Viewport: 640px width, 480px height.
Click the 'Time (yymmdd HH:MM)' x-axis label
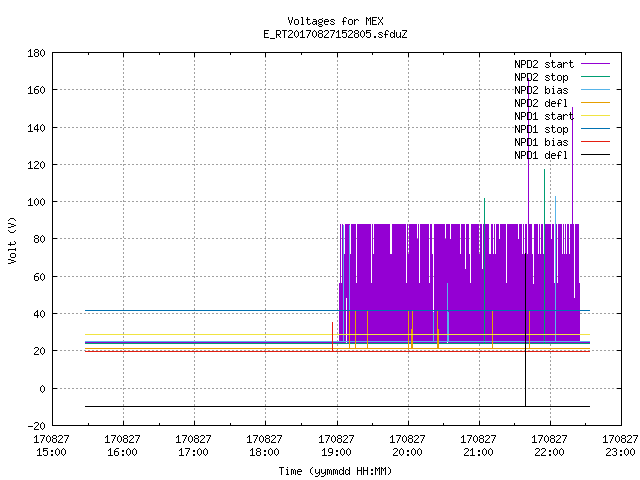[x=335, y=471]
